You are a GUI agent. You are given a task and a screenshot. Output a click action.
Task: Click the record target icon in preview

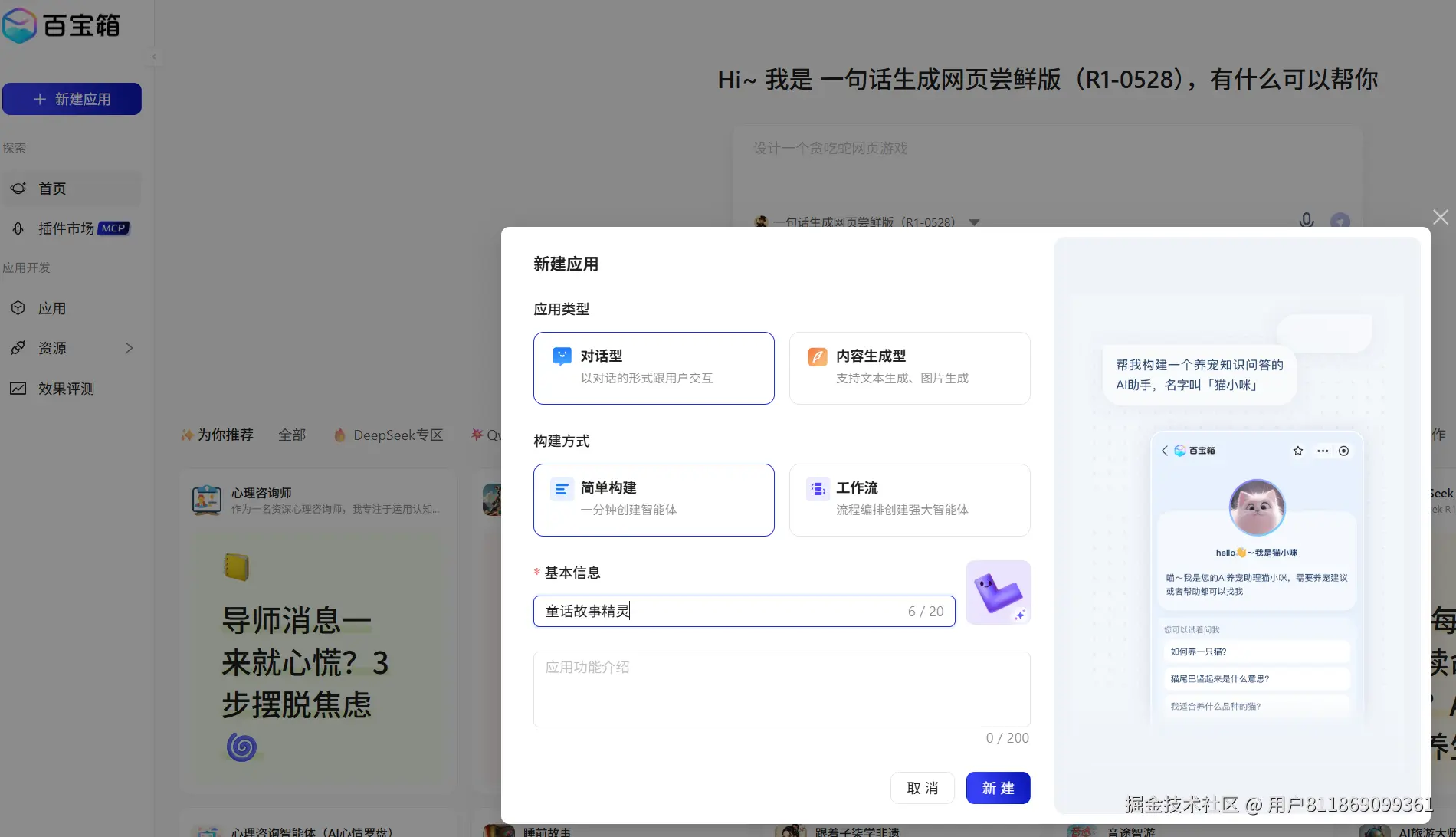tap(1343, 451)
